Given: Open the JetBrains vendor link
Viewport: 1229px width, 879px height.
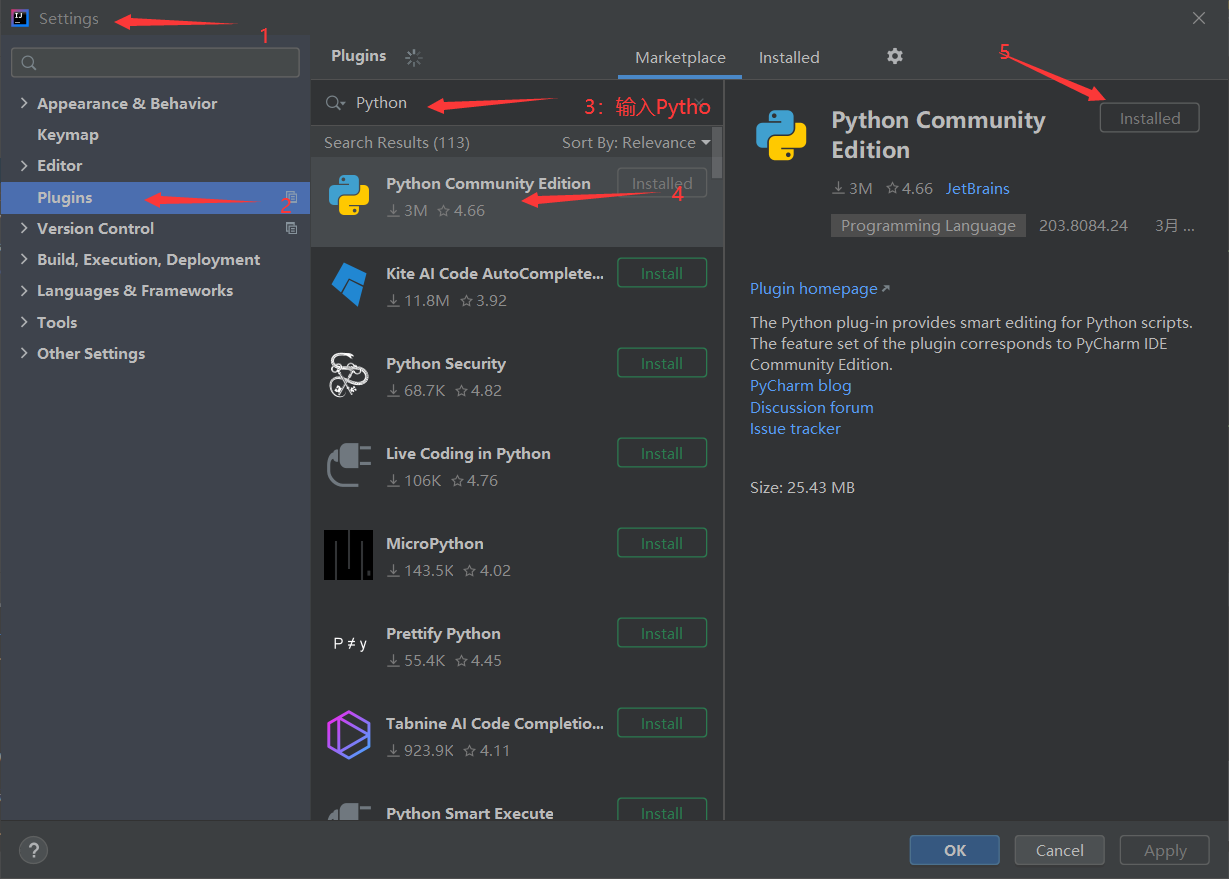Looking at the screenshot, I should (x=978, y=188).
